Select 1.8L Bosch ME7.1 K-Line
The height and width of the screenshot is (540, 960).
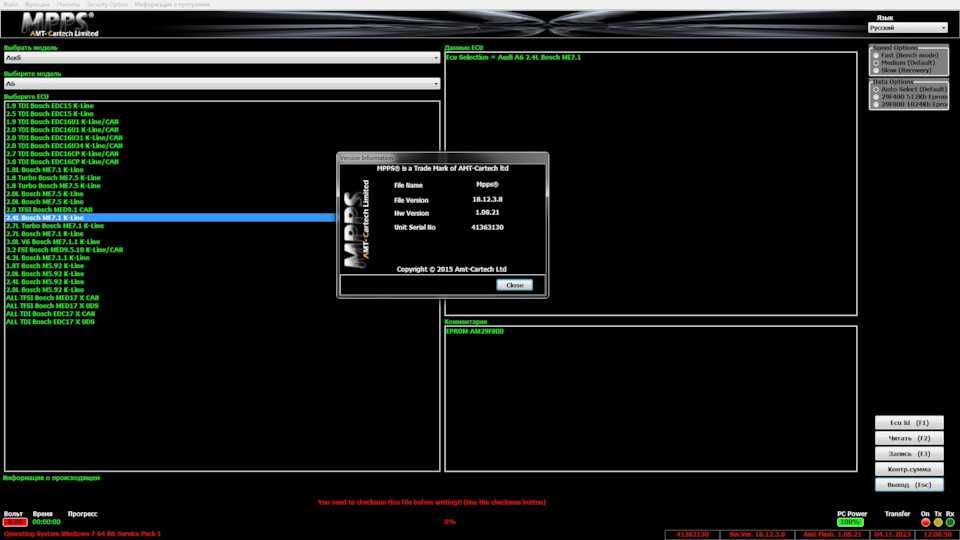45,170
